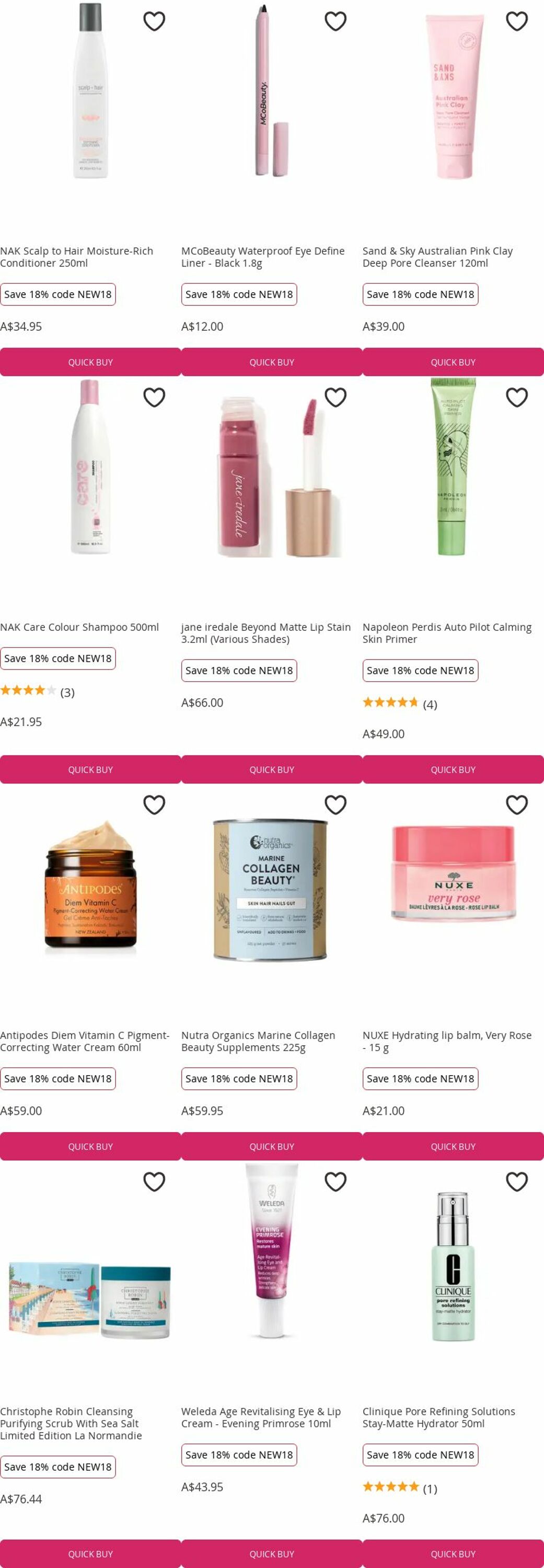The height and width of the screenshot is (1568, 544).
Task: Wishlist the Nutra Organics Marine Collagen
Action: click(335, 805)
